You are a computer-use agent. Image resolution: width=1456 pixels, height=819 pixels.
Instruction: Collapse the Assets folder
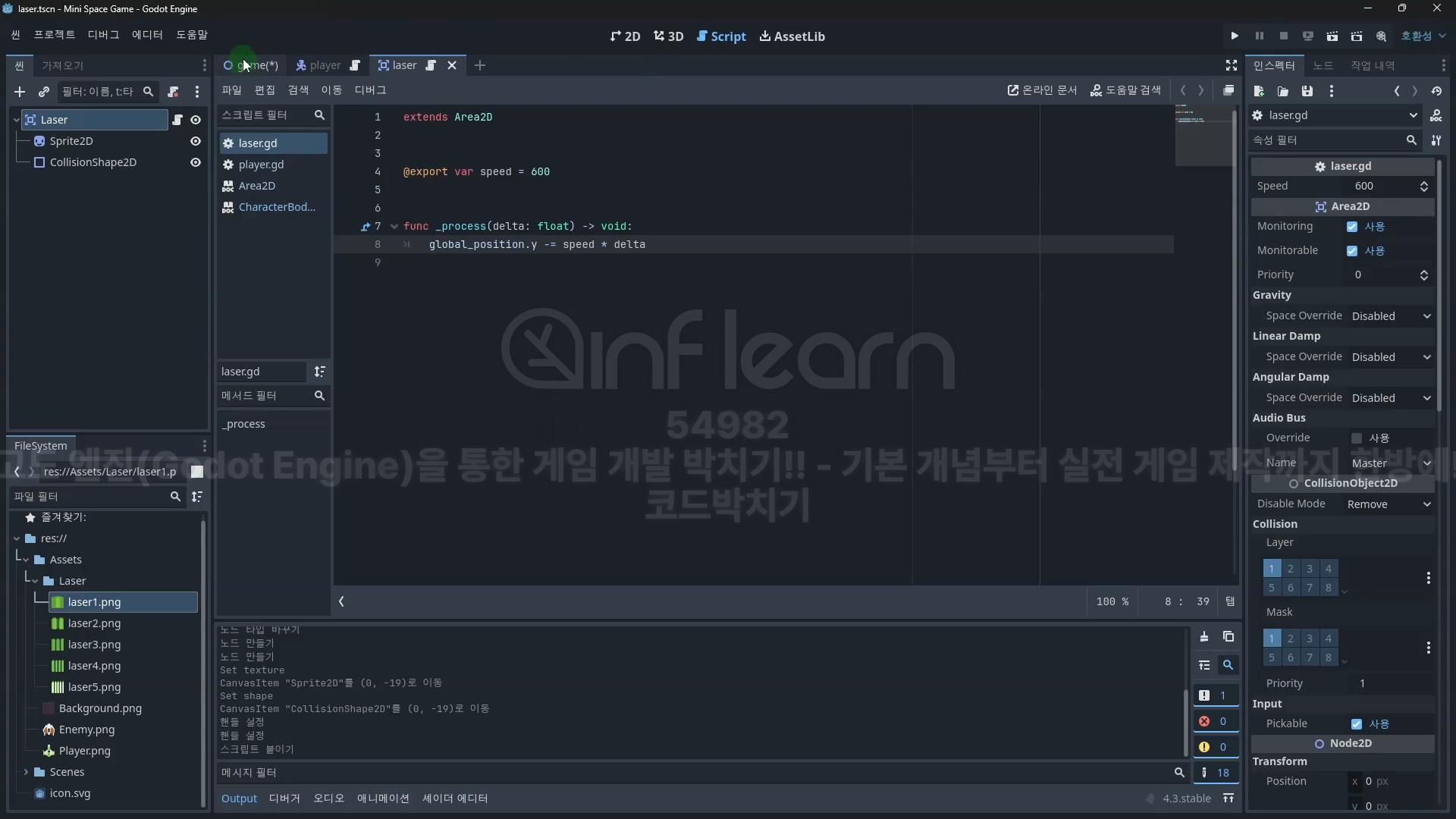26,560
